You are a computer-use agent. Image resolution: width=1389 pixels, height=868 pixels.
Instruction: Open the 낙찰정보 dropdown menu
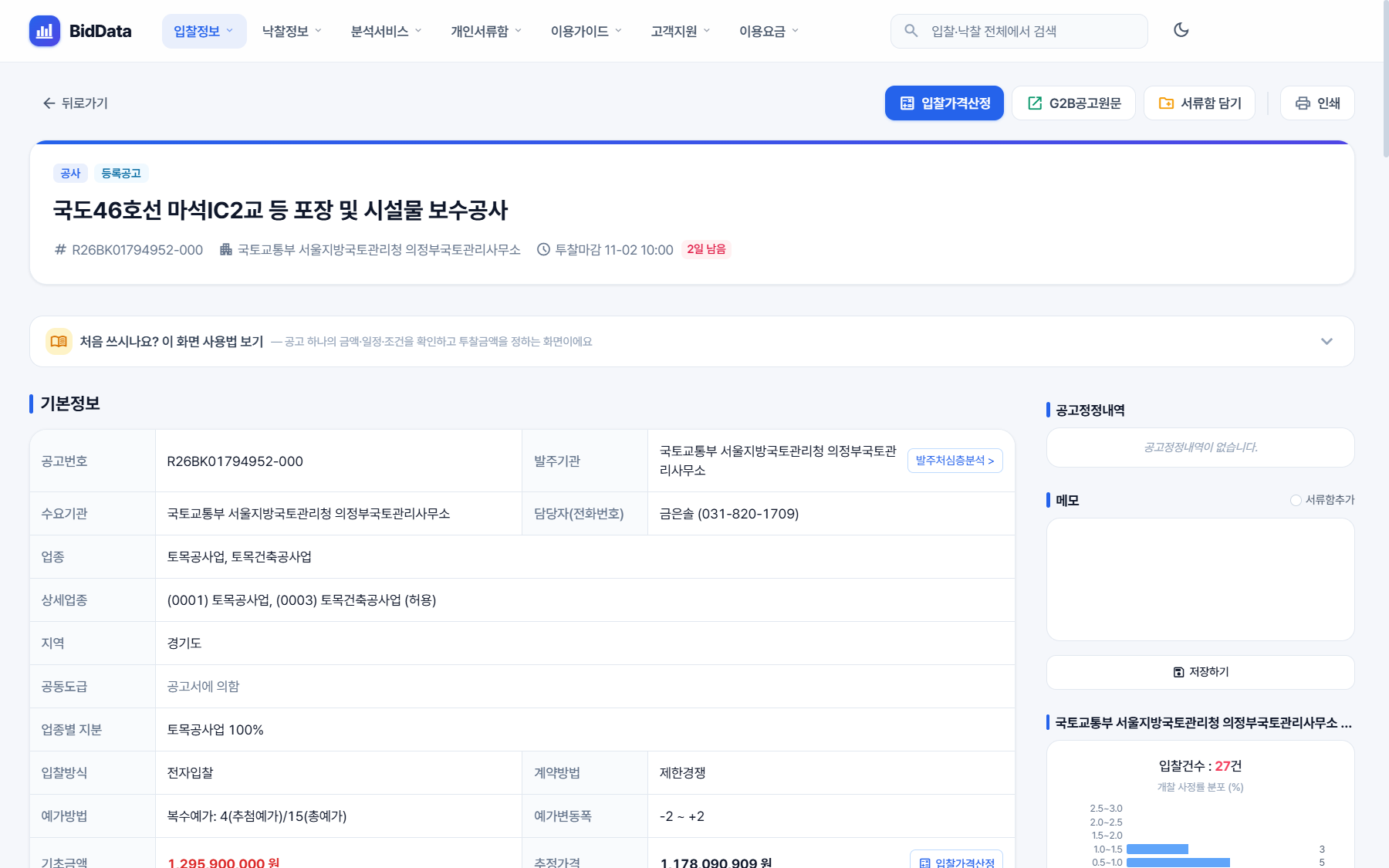[292, 31]
